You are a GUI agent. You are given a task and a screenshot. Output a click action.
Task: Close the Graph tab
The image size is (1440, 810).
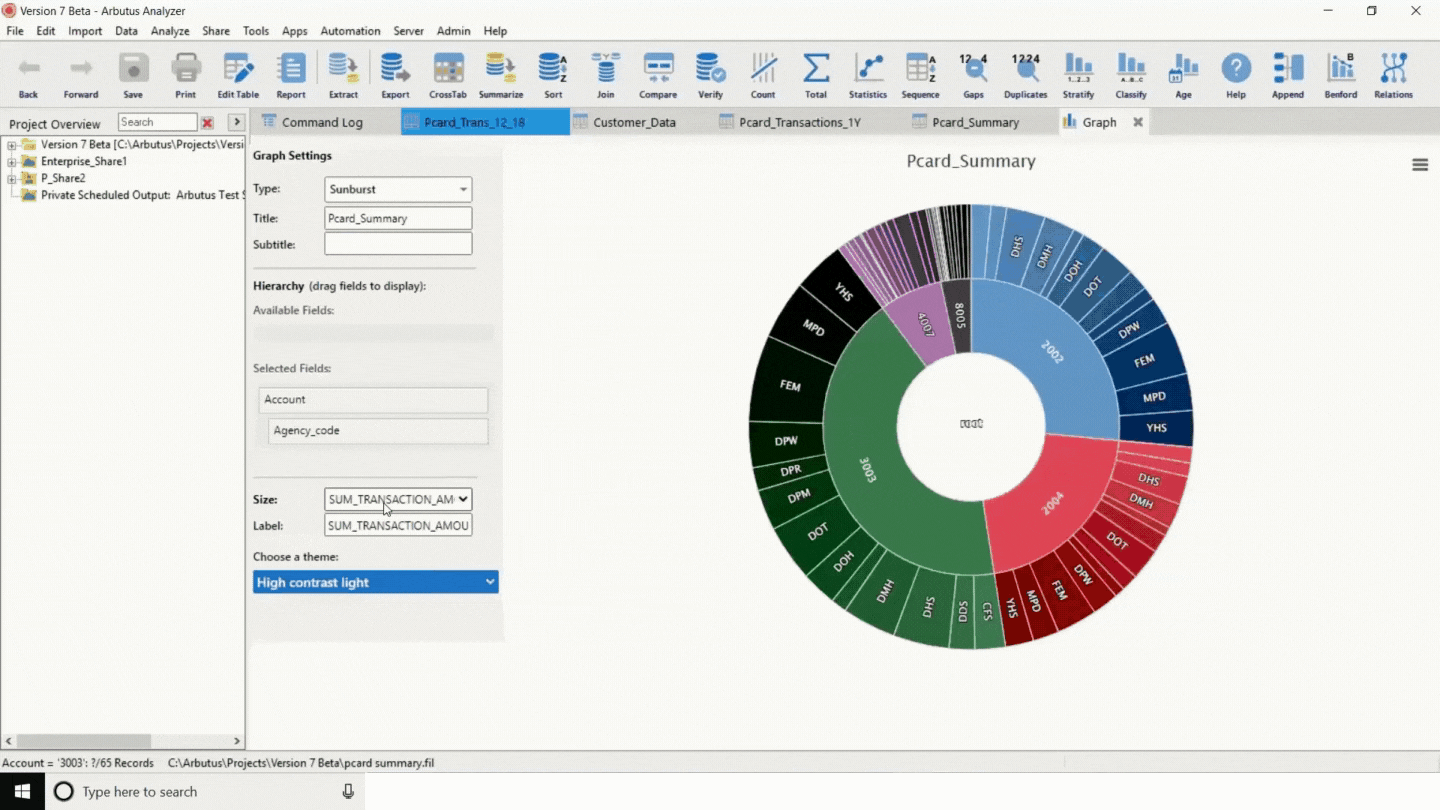coord(1137,122)
